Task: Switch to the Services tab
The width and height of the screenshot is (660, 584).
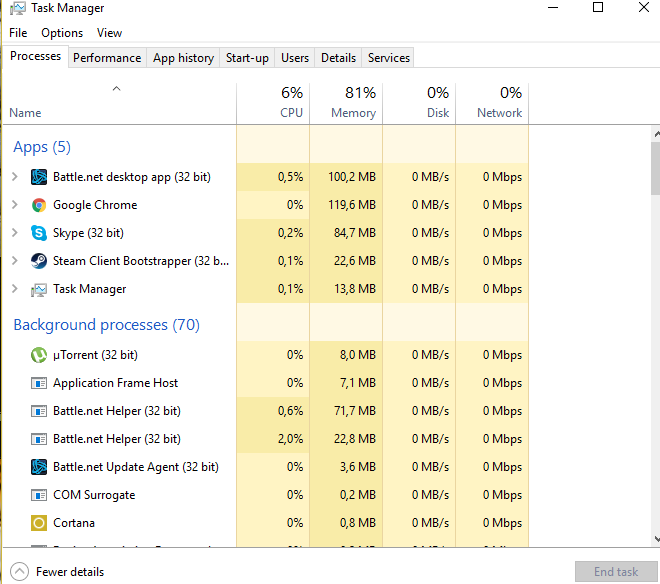Action: (389, 58)
